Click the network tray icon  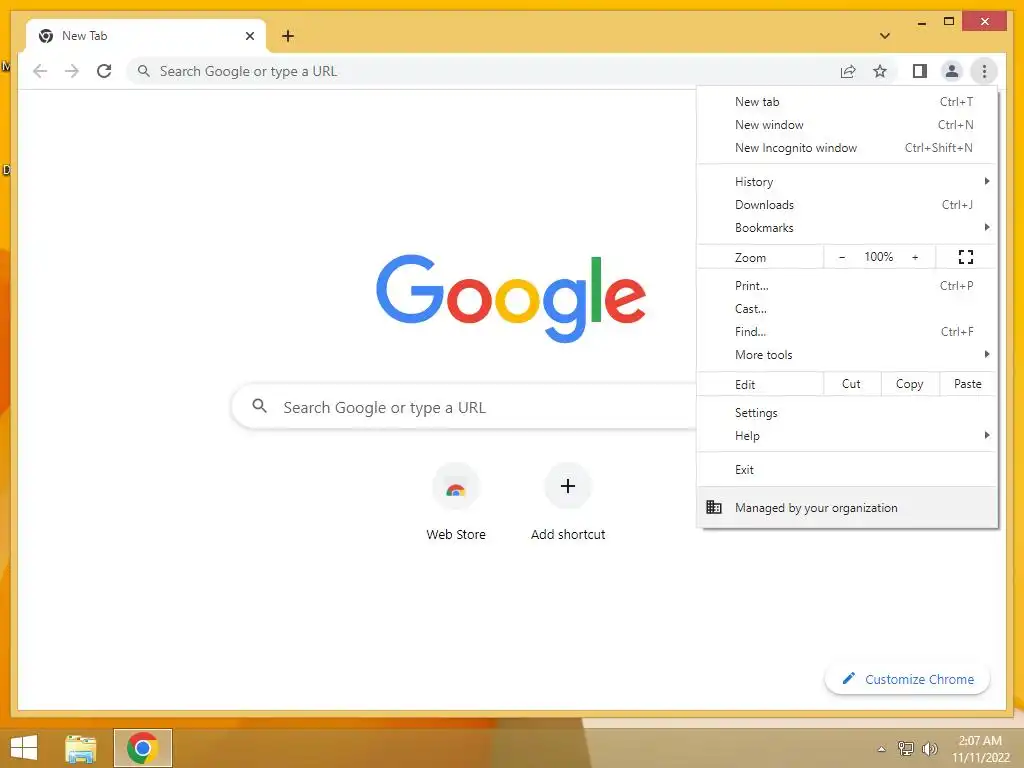(x=905, y=748)
